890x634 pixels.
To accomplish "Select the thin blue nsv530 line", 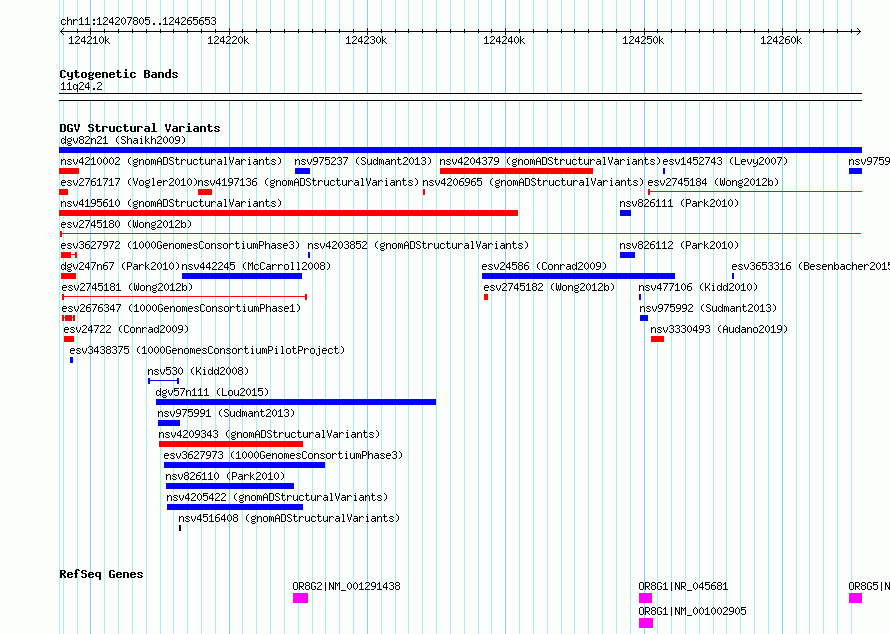I will point(163,381).
